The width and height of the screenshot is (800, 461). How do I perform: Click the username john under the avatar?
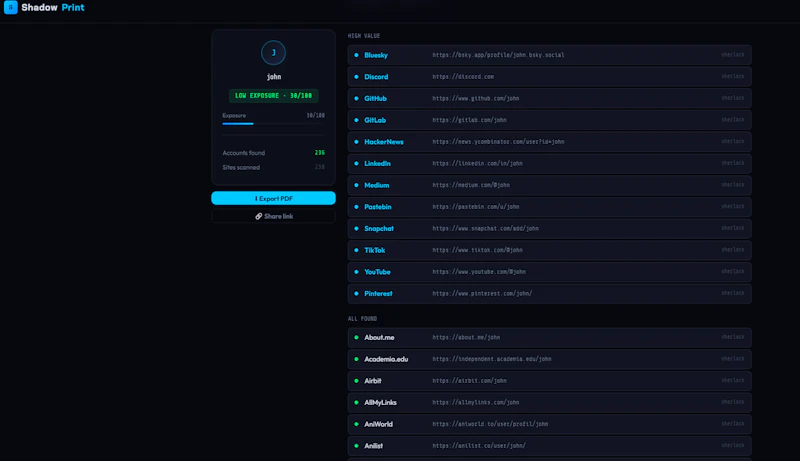tap(274, 77)
